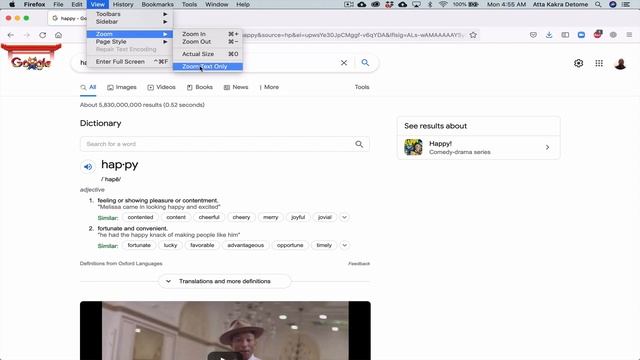The image size is (640, 360).
Task: Open the Sidebar submenu
Action: click(130, 22)
